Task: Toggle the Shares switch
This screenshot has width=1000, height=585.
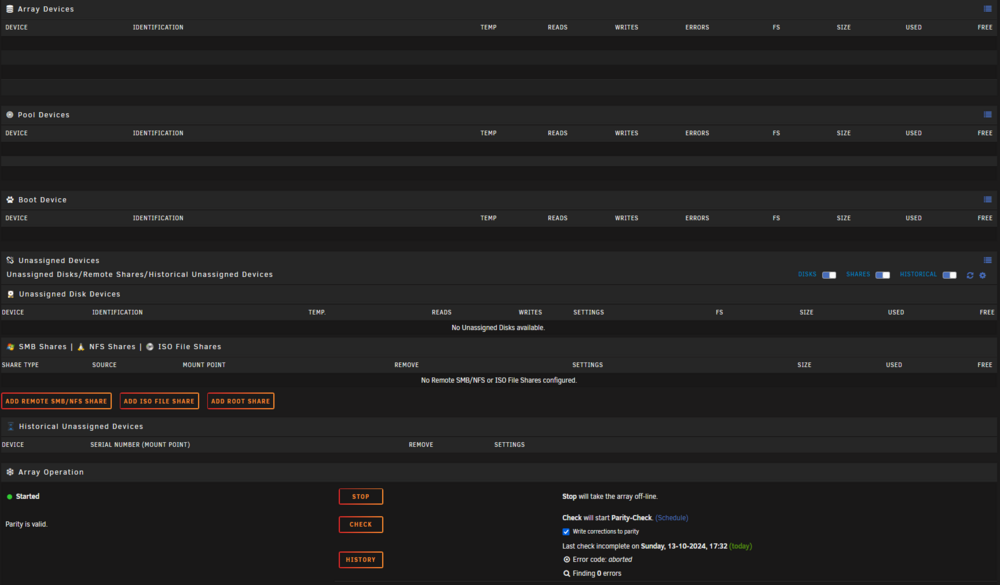Action: (883, 275)
